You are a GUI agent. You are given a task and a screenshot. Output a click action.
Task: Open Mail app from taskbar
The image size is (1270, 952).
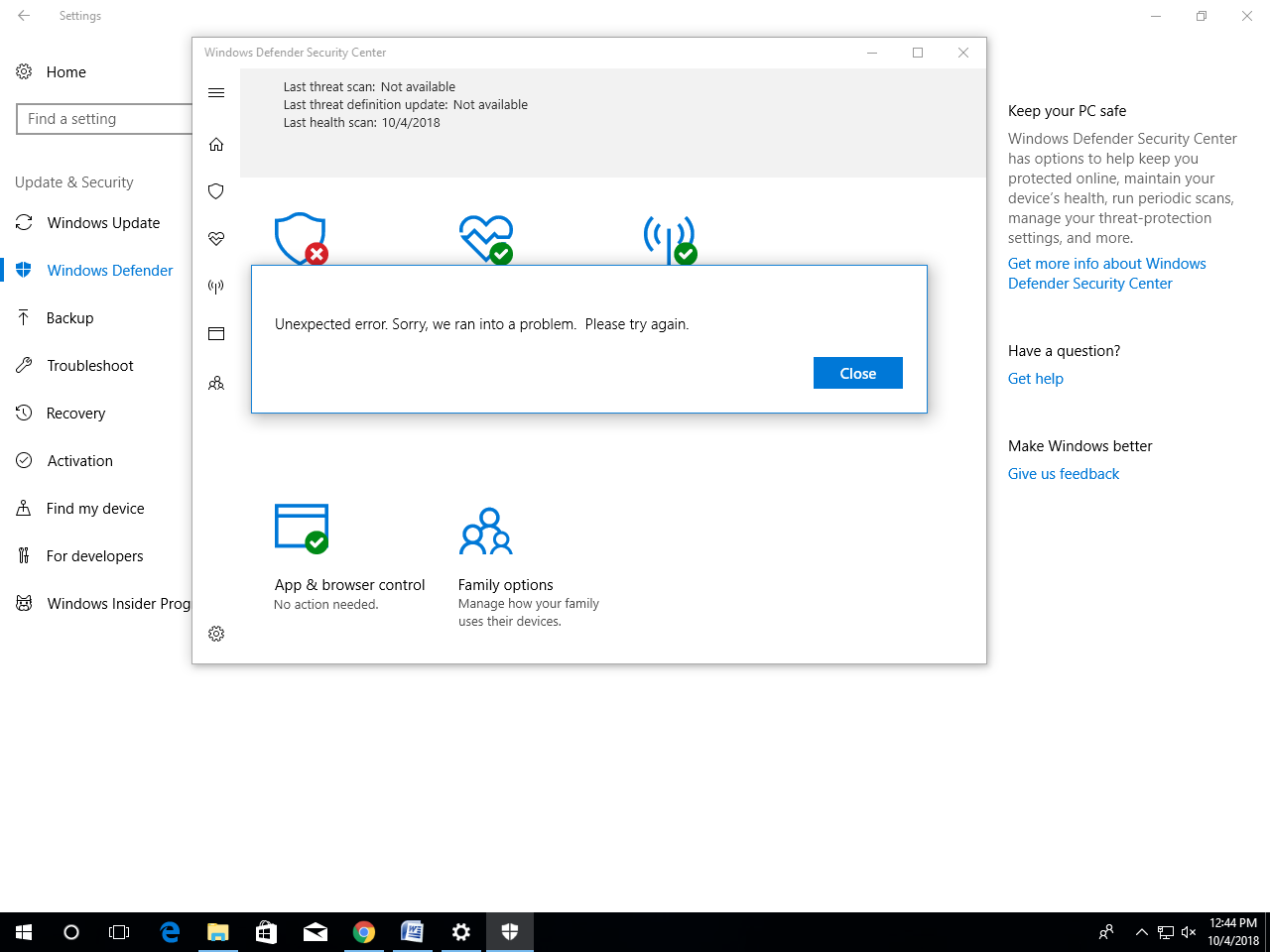pyautogui.click(x=316, y=932)
